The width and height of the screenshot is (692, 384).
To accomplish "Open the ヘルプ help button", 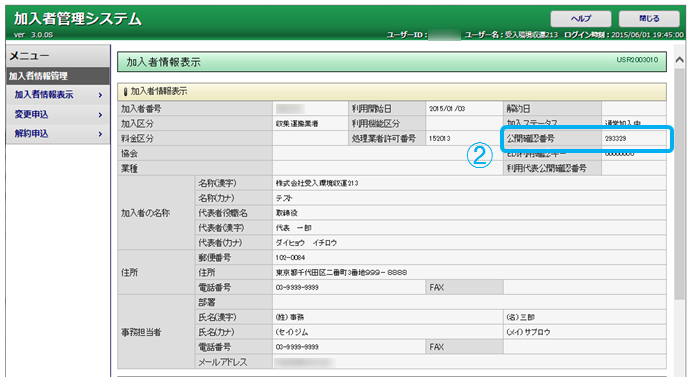I will pyautogui.click(x=580, y=19).
